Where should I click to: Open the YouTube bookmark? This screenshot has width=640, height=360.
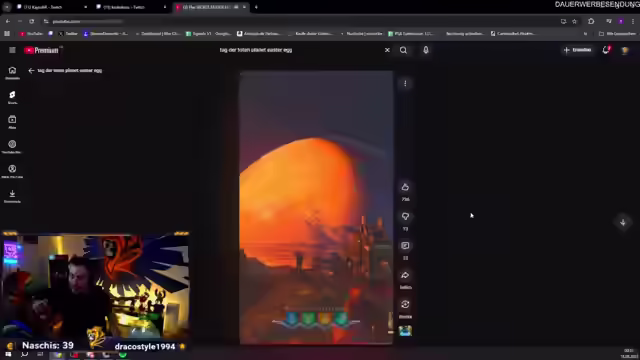click(31, 33)
